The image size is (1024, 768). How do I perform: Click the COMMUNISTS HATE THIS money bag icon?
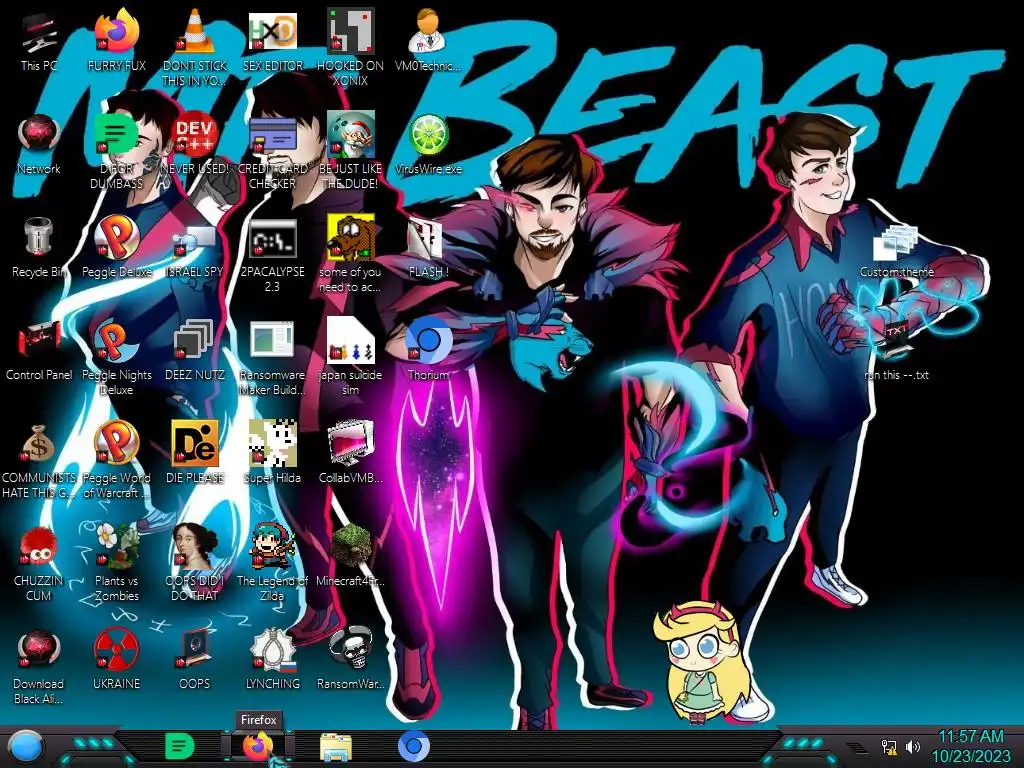point(39,443)
